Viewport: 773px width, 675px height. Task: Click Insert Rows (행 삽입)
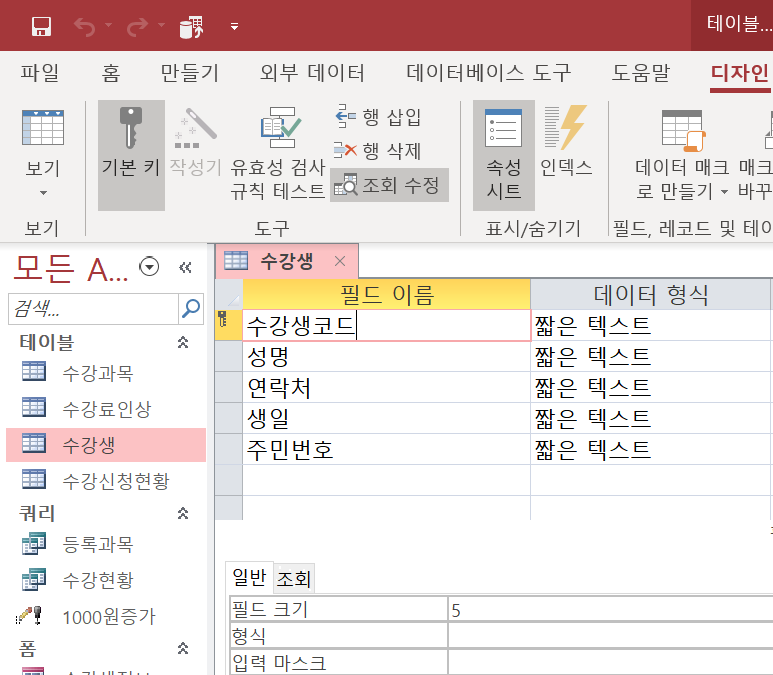tap(379, 117)
